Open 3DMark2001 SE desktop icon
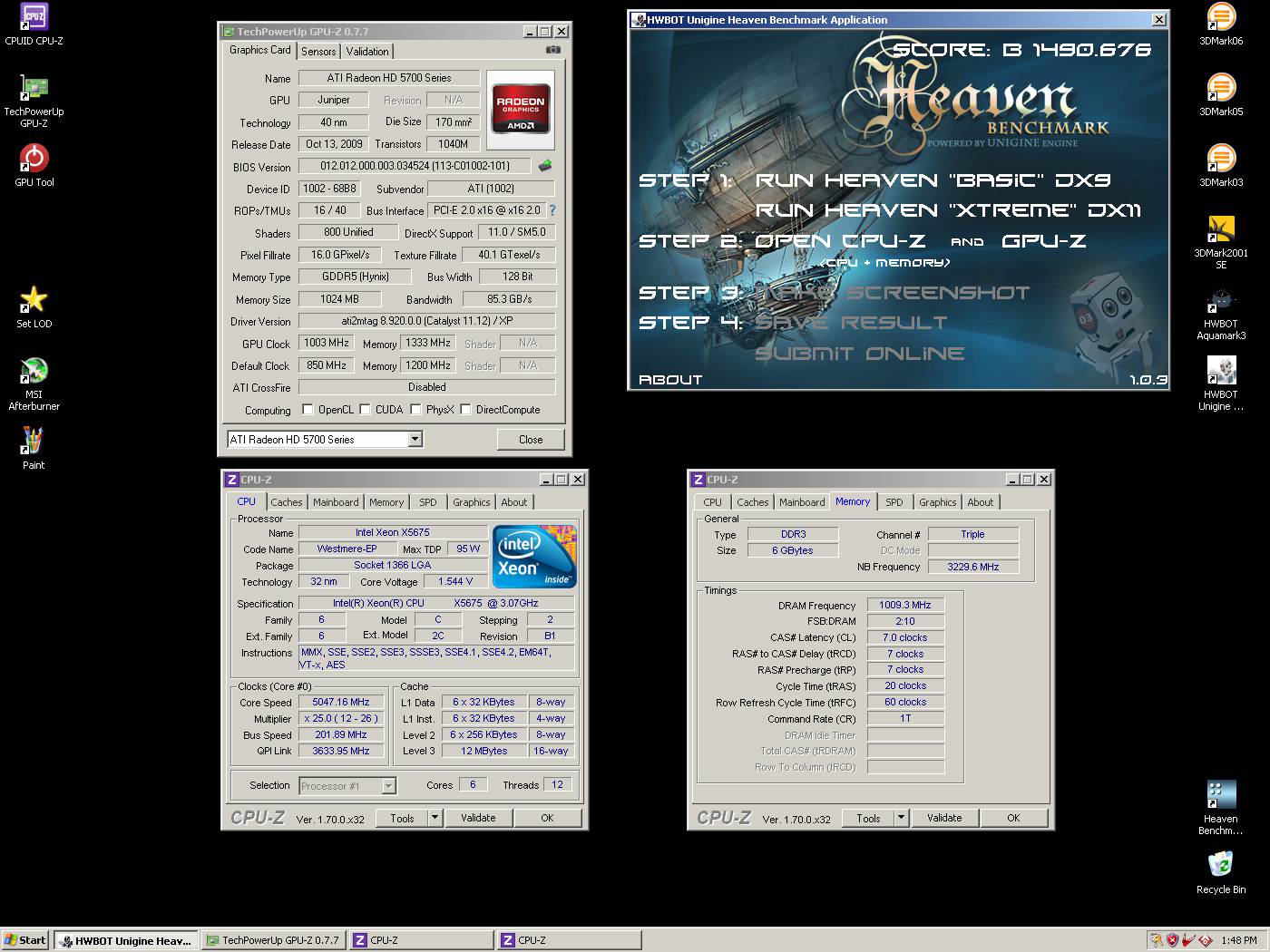The image size is (1270, 952). pyautogui.click(x=1221, y=242)
